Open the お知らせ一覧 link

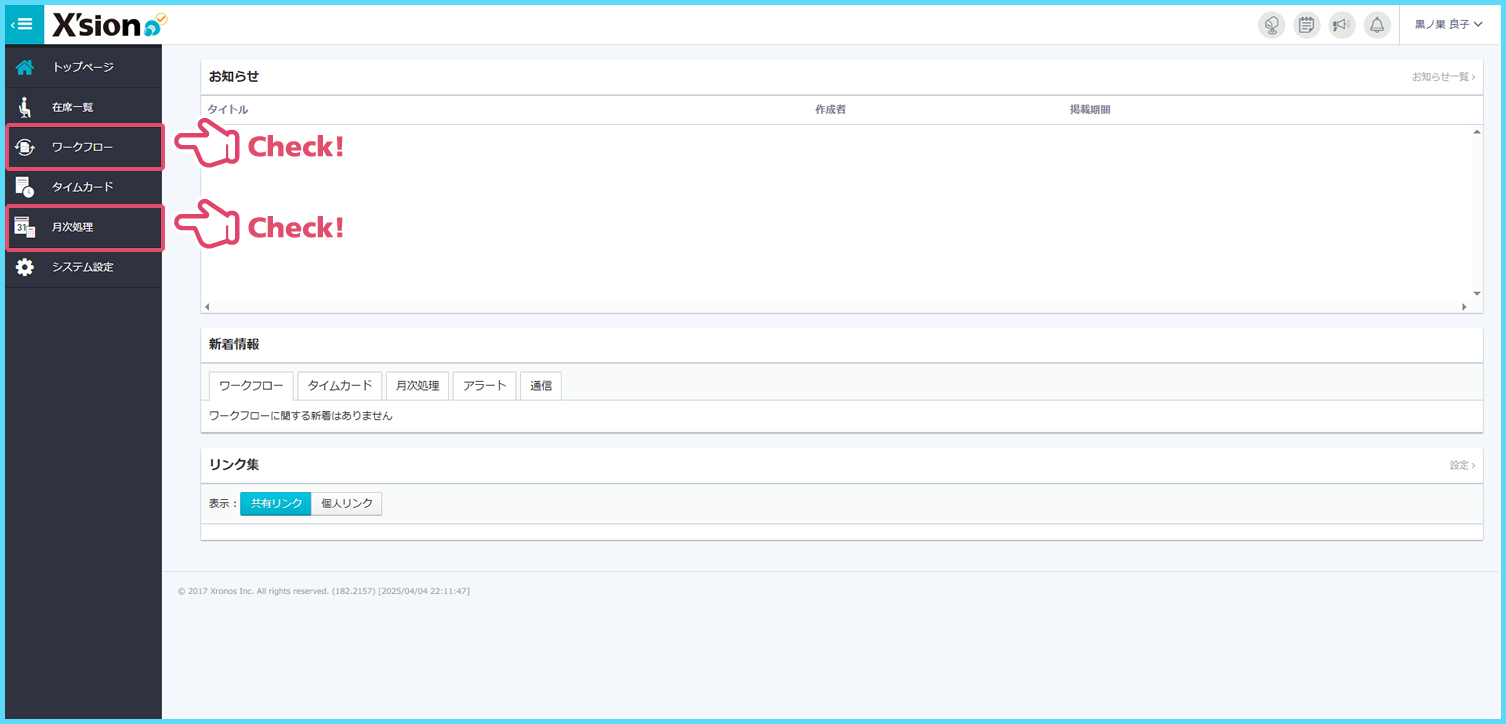pyautogui.click(x=1442, y=77)
